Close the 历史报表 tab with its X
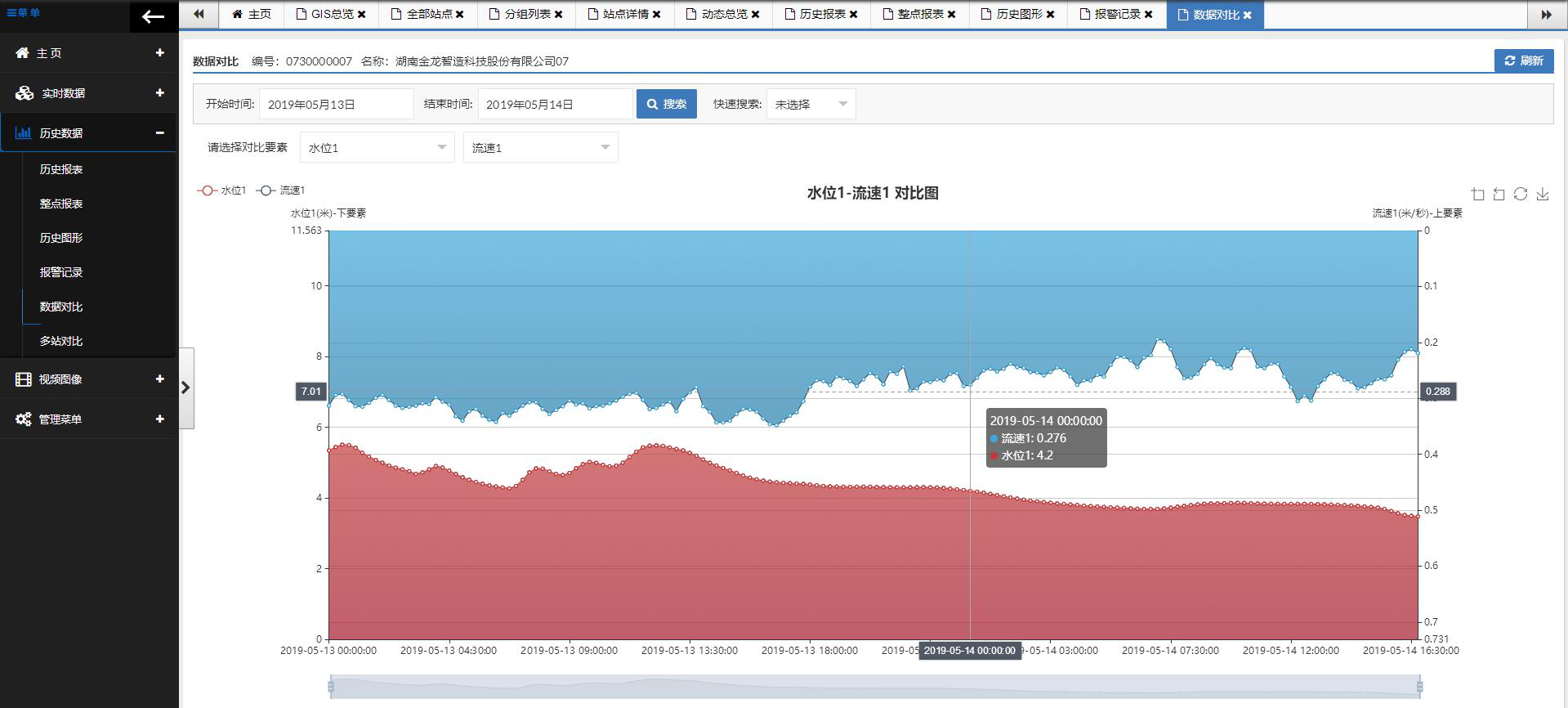The width and height of the screenshot is (1568, 708). tap(853, 15)
